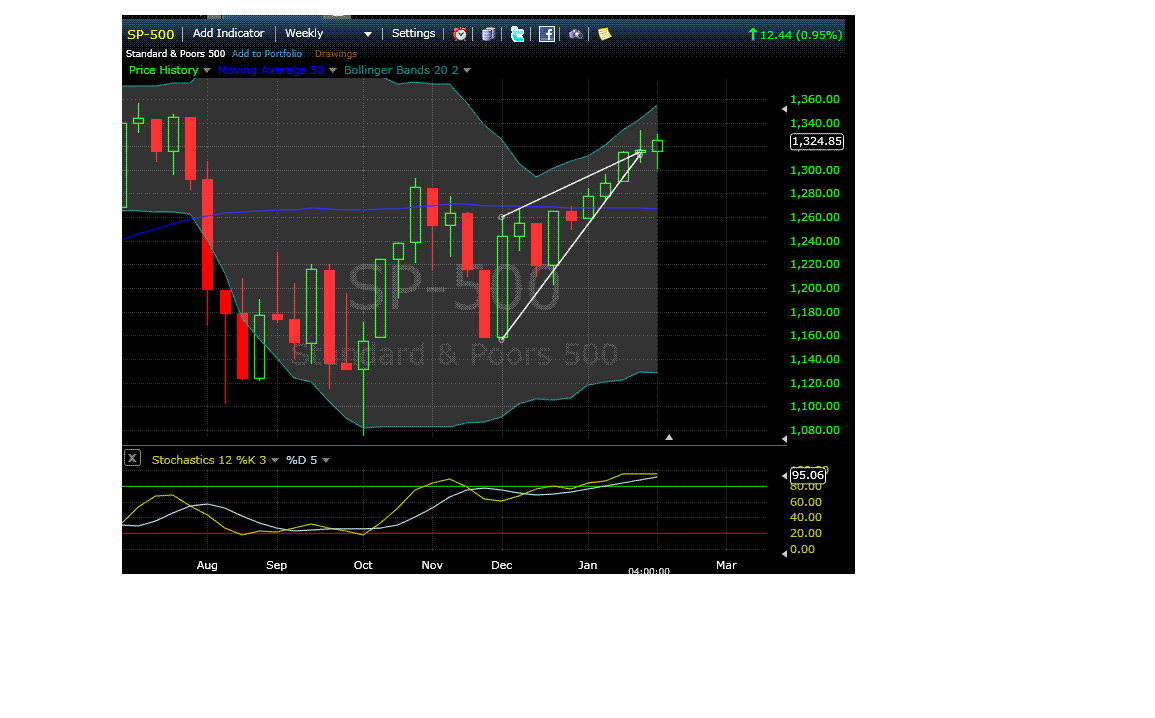This screenshot has height=718, width=1155.
Task: Click the Moving Average 50 label
Action: tap(271, 70)
